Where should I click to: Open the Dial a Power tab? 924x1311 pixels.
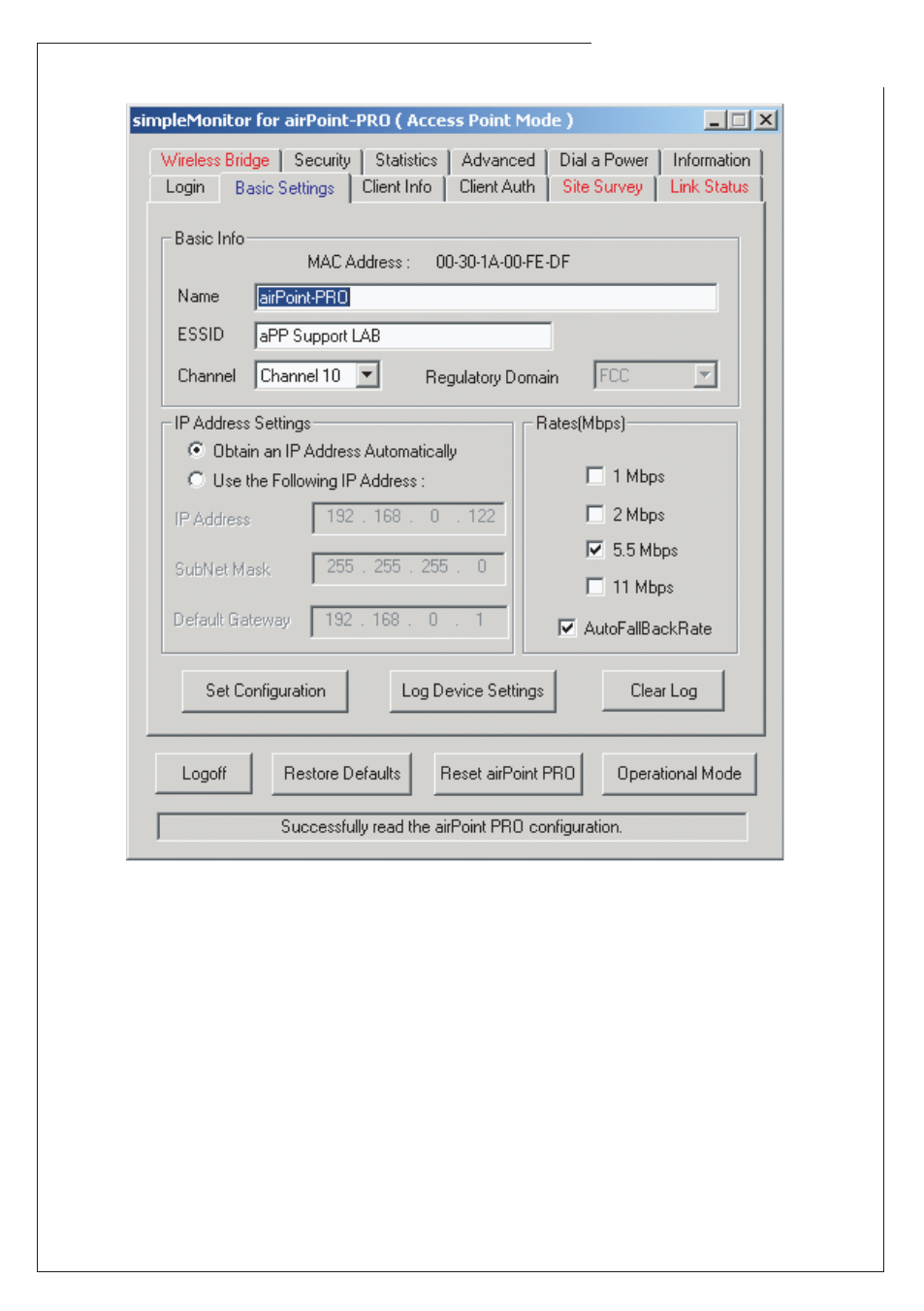click(604, 160)
